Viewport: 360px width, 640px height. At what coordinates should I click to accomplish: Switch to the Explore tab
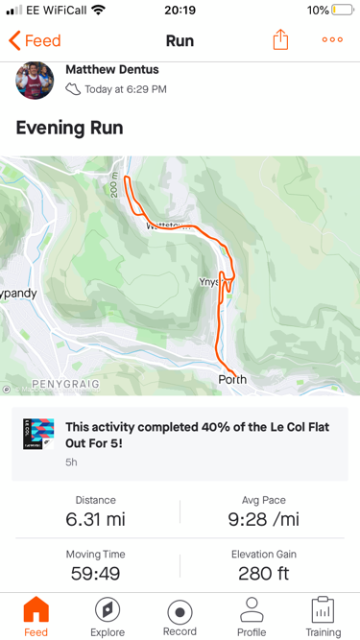click(x=107, y=617)
